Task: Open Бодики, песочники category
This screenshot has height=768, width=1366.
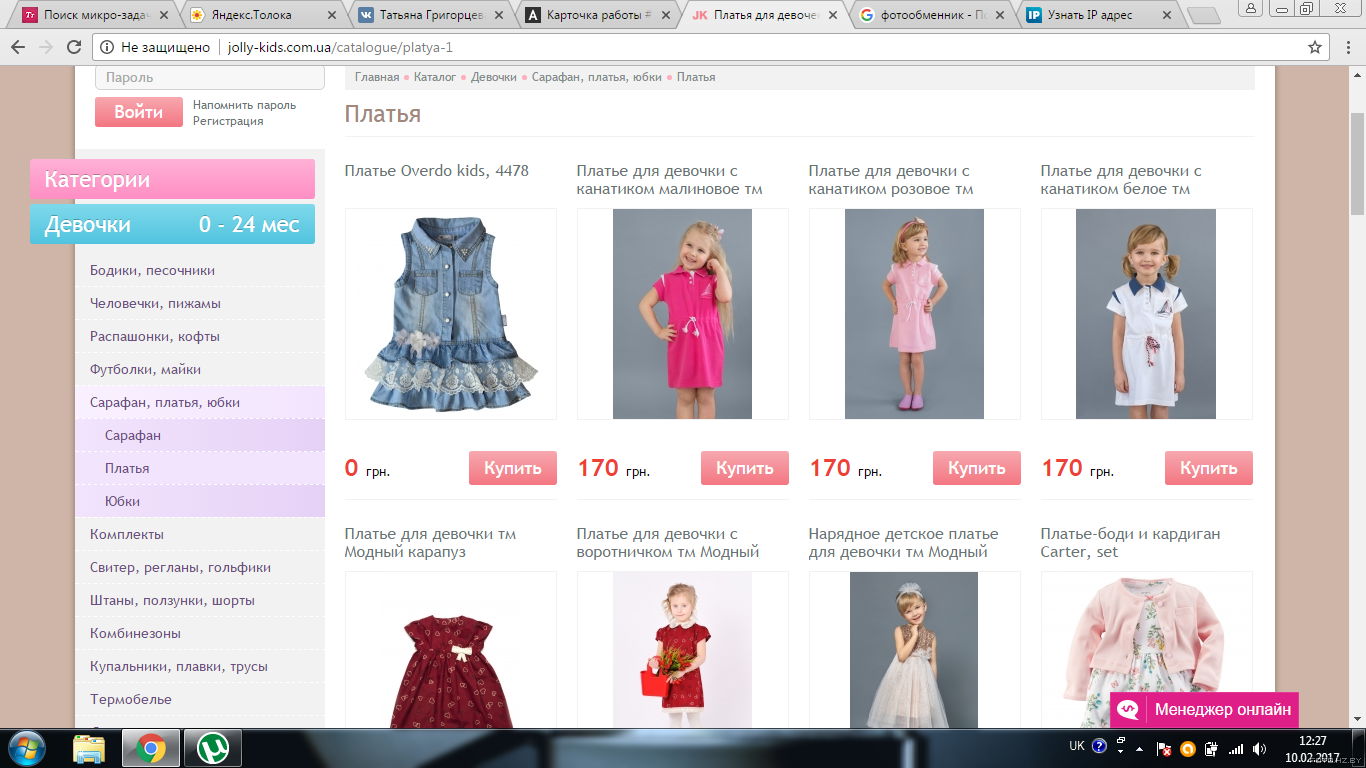Action: [200, 270]
